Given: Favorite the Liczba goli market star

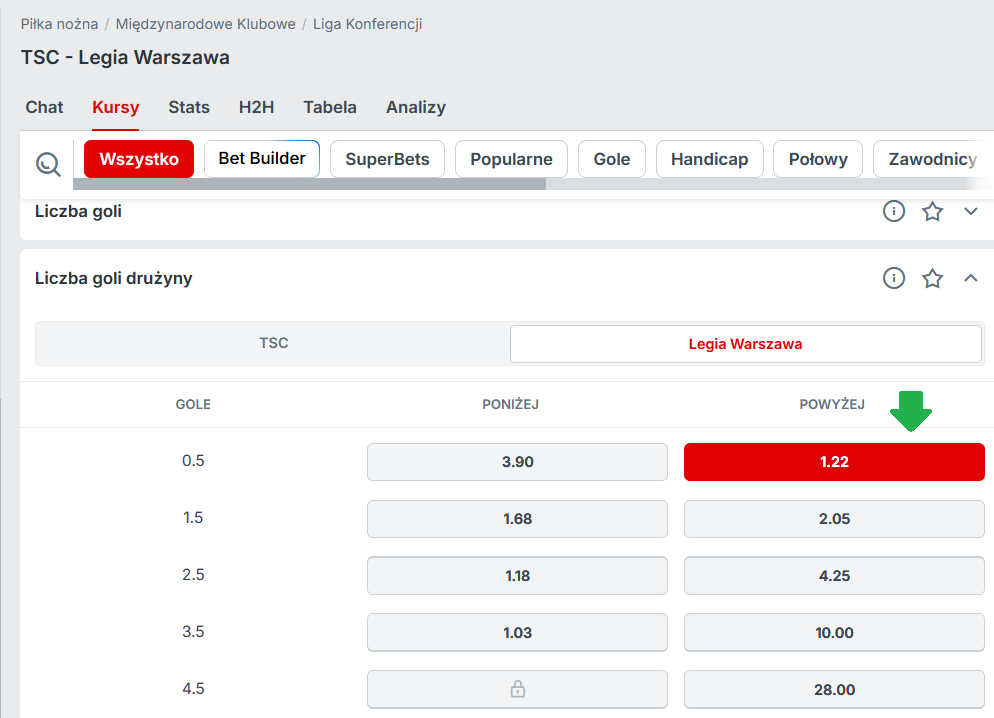Looking at the screenshot, I should (x=932, y=212).
